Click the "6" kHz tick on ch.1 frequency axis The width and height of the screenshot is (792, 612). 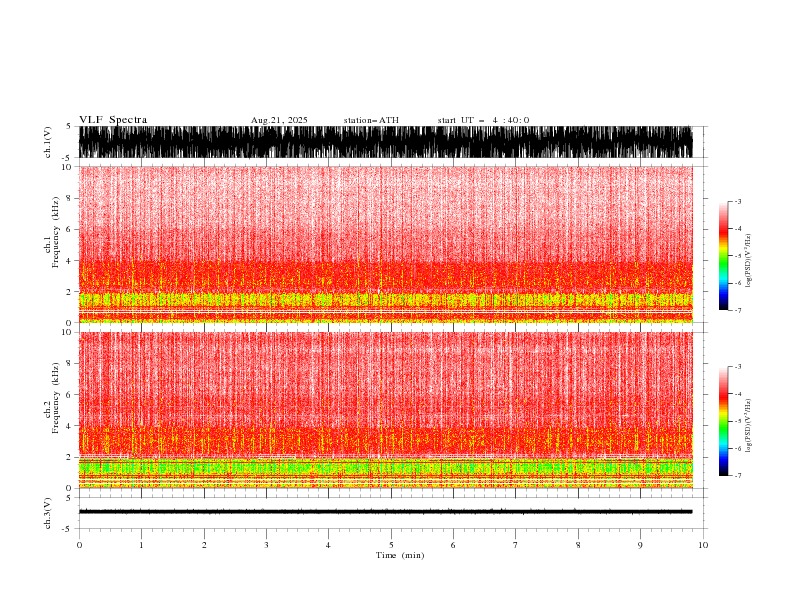pos(70,229)
